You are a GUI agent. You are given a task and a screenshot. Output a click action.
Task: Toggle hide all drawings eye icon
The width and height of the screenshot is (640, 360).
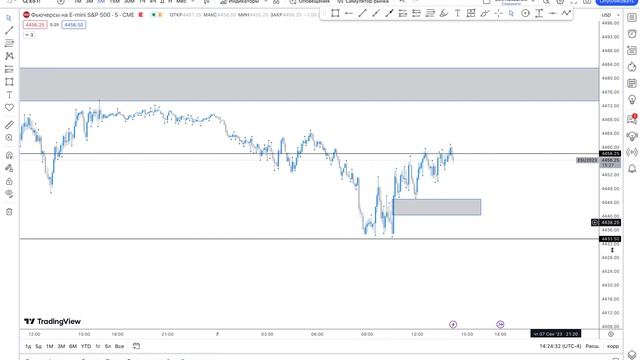click(9, 194)
